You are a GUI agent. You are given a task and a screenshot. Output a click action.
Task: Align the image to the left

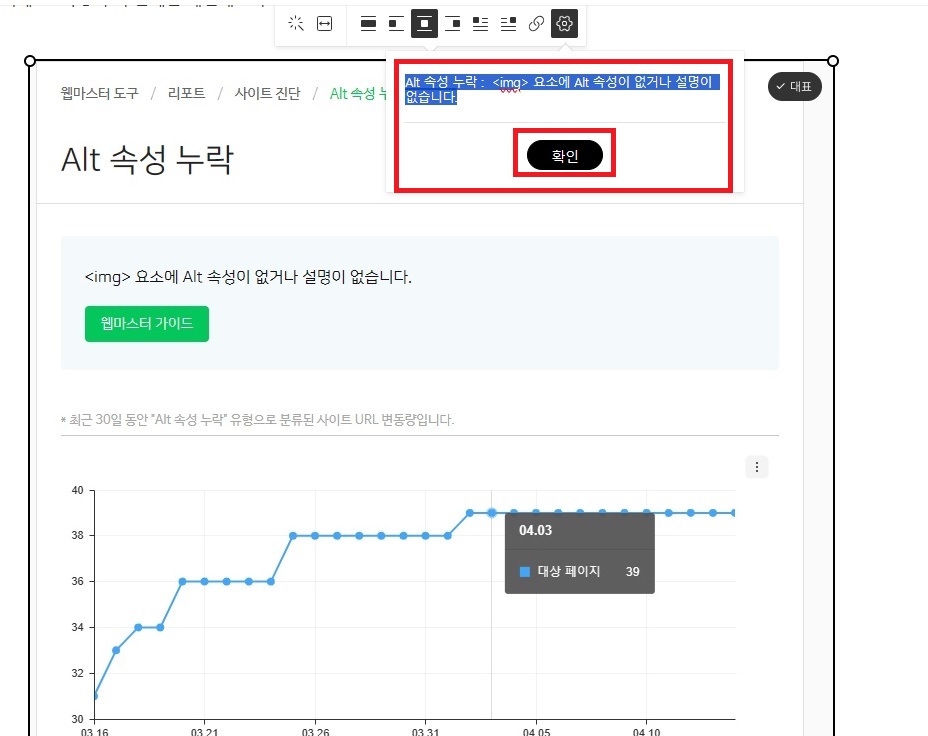(x=397, y=23)
